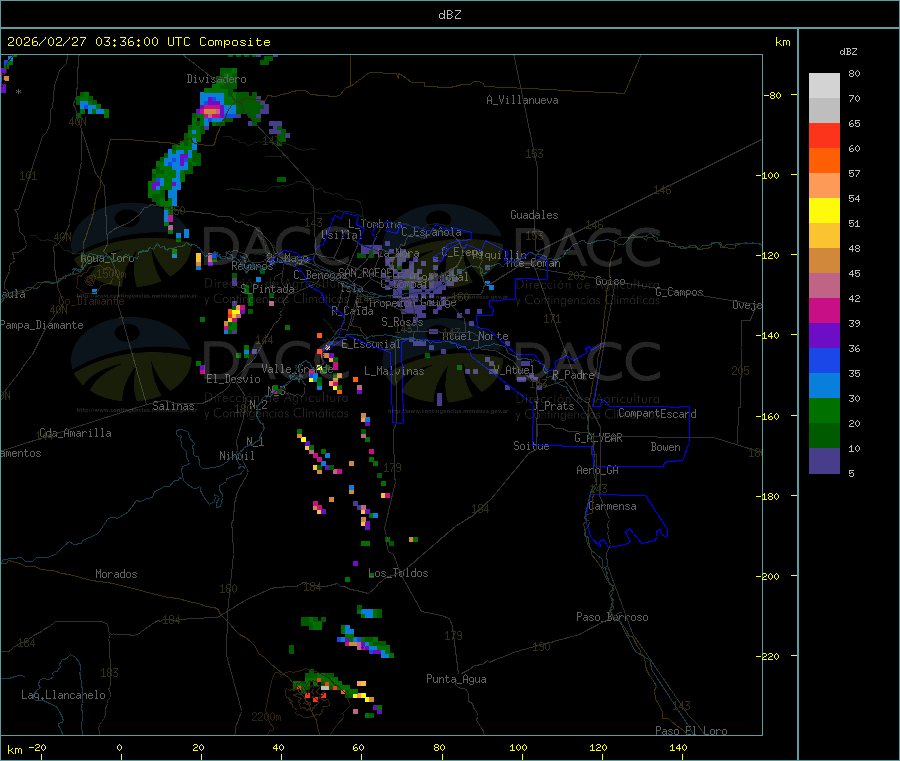Click the dBZ title at top
900x761 pixels.
click(449, 15)
